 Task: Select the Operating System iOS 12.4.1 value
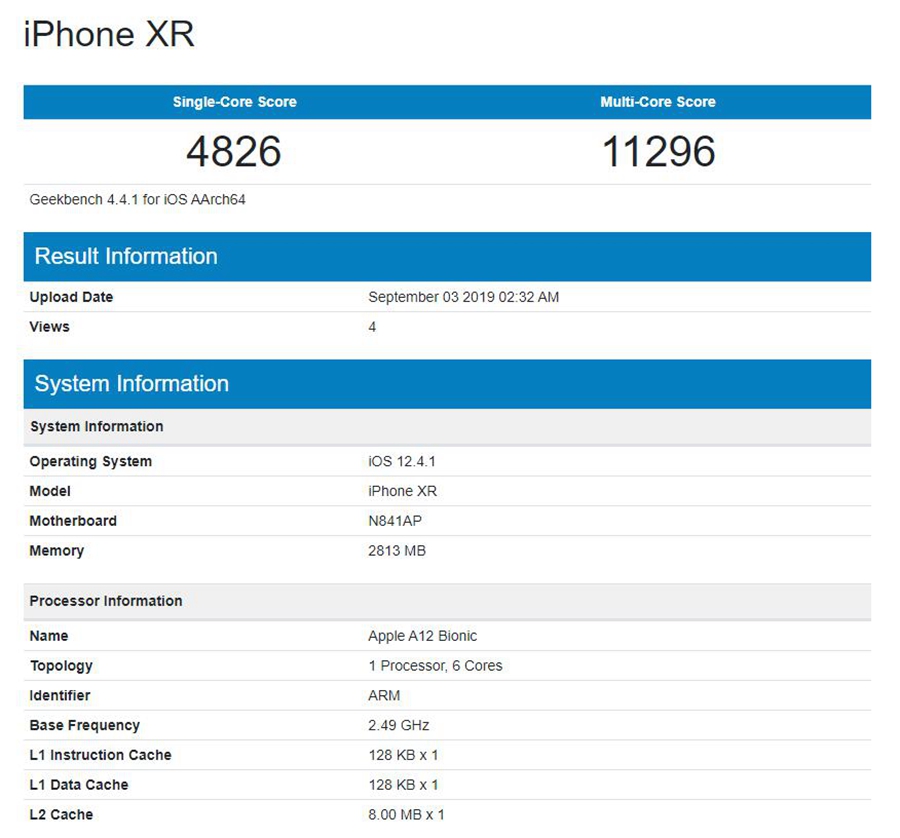click(396, 461)
